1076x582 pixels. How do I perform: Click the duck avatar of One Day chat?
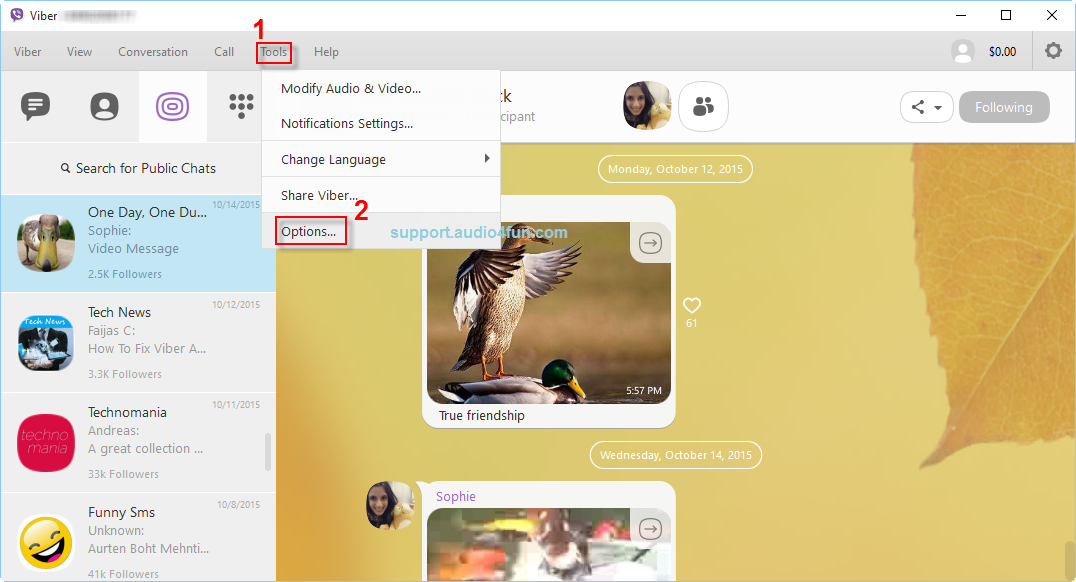[46, 242]
